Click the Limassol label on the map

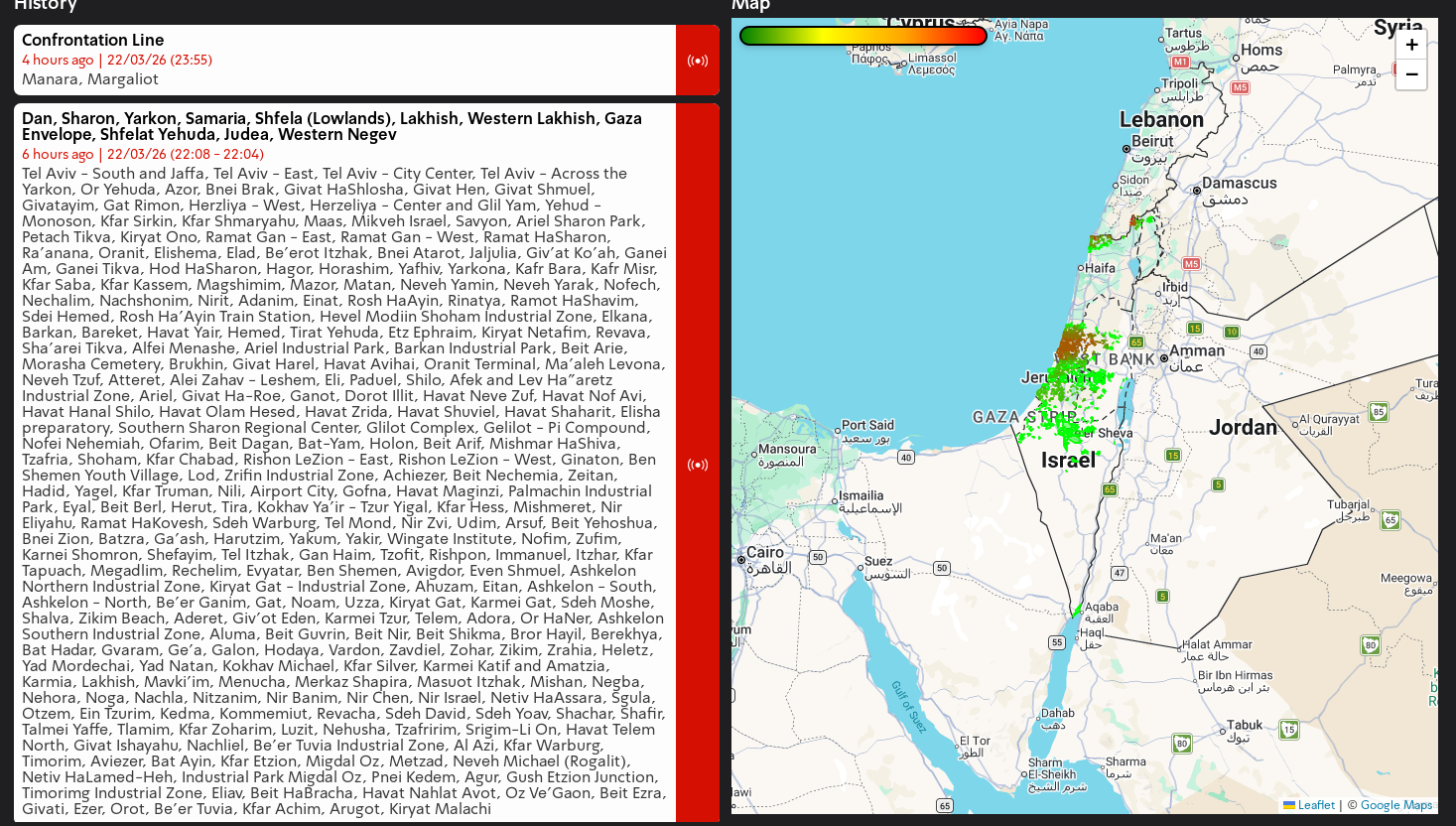pyautogui.click(x=932, y=64)
